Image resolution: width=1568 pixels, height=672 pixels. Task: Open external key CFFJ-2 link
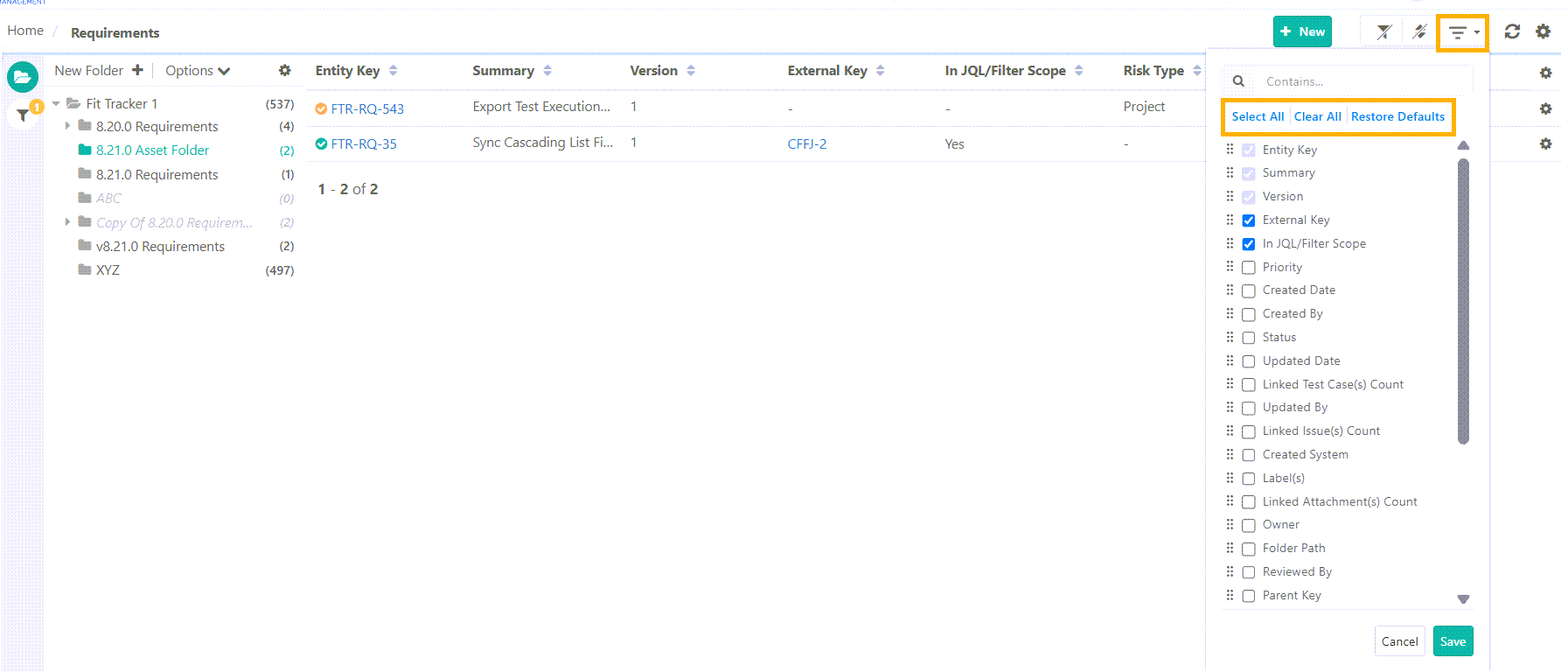[806, 144]
